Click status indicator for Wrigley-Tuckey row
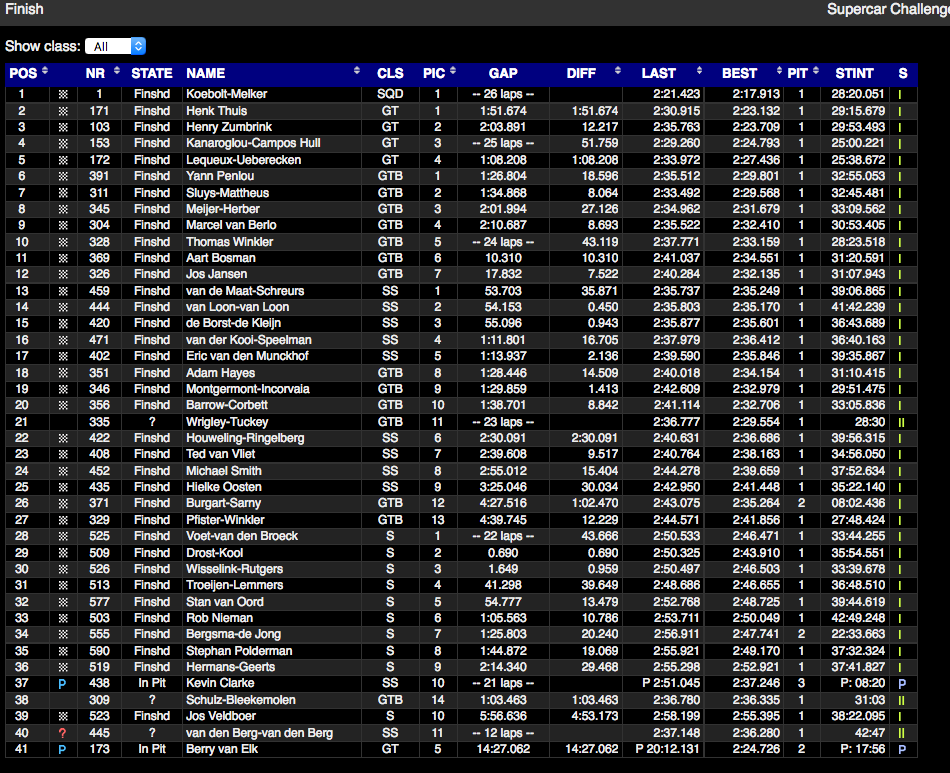This screenshot has height=773, width=950. pos(901,422)
